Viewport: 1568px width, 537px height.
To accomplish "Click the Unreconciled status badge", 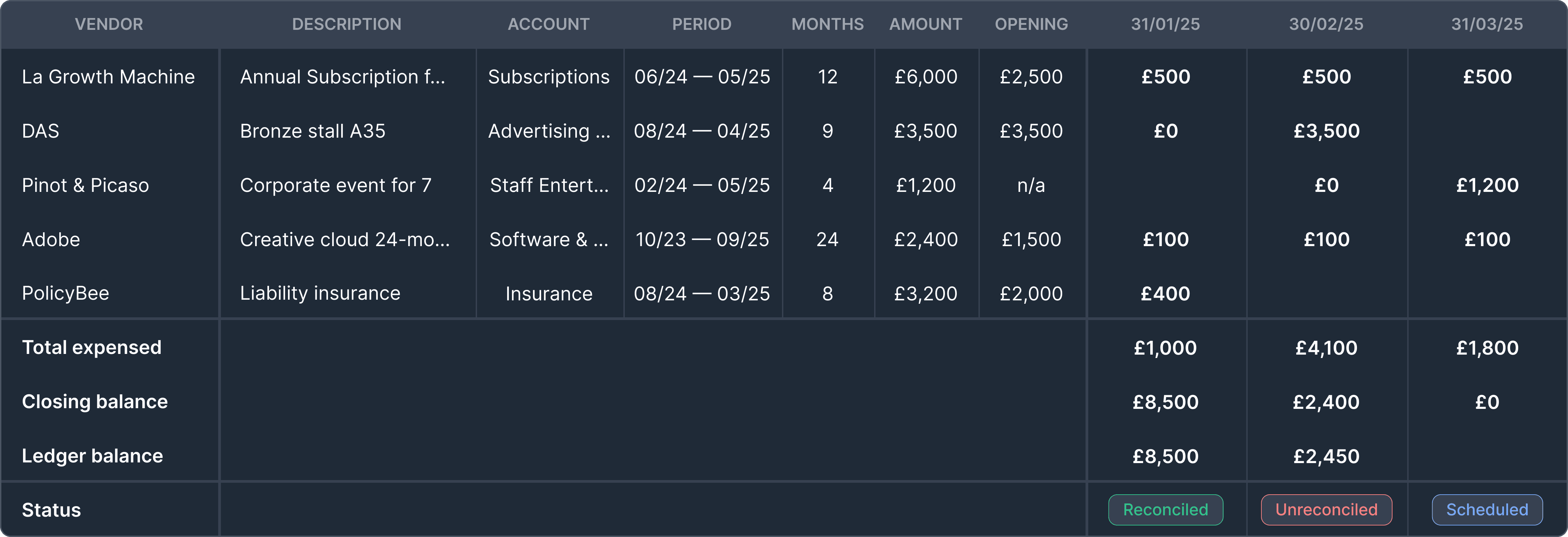I will (1326, 510).
